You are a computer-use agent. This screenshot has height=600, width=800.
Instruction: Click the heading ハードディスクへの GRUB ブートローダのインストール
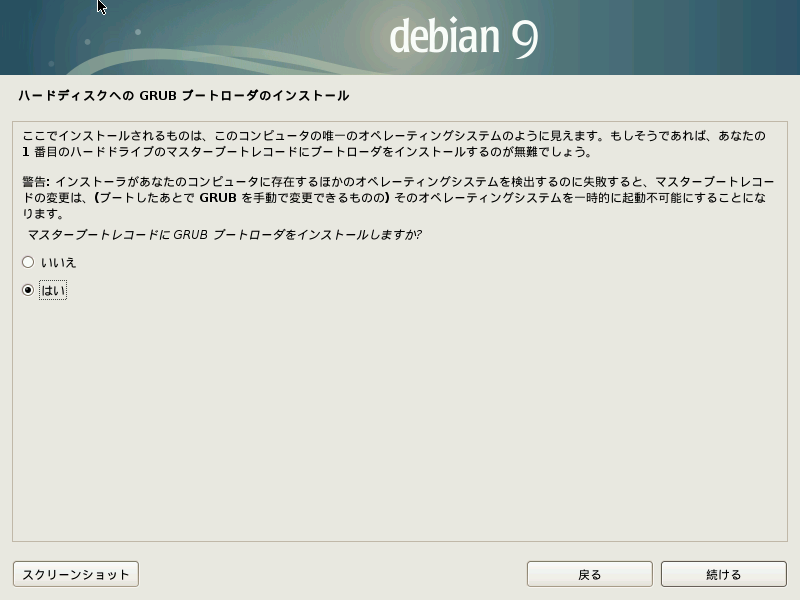[184, 96]
